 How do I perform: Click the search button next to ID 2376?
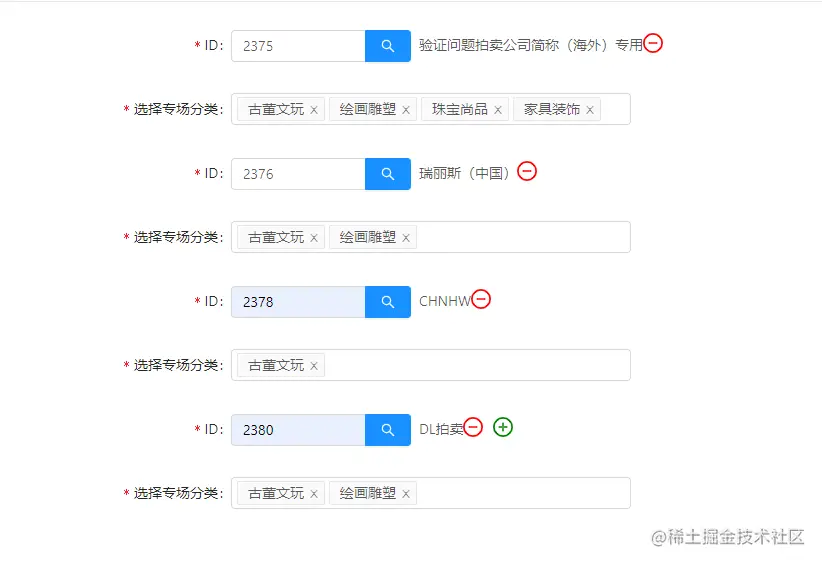point(387,174)
